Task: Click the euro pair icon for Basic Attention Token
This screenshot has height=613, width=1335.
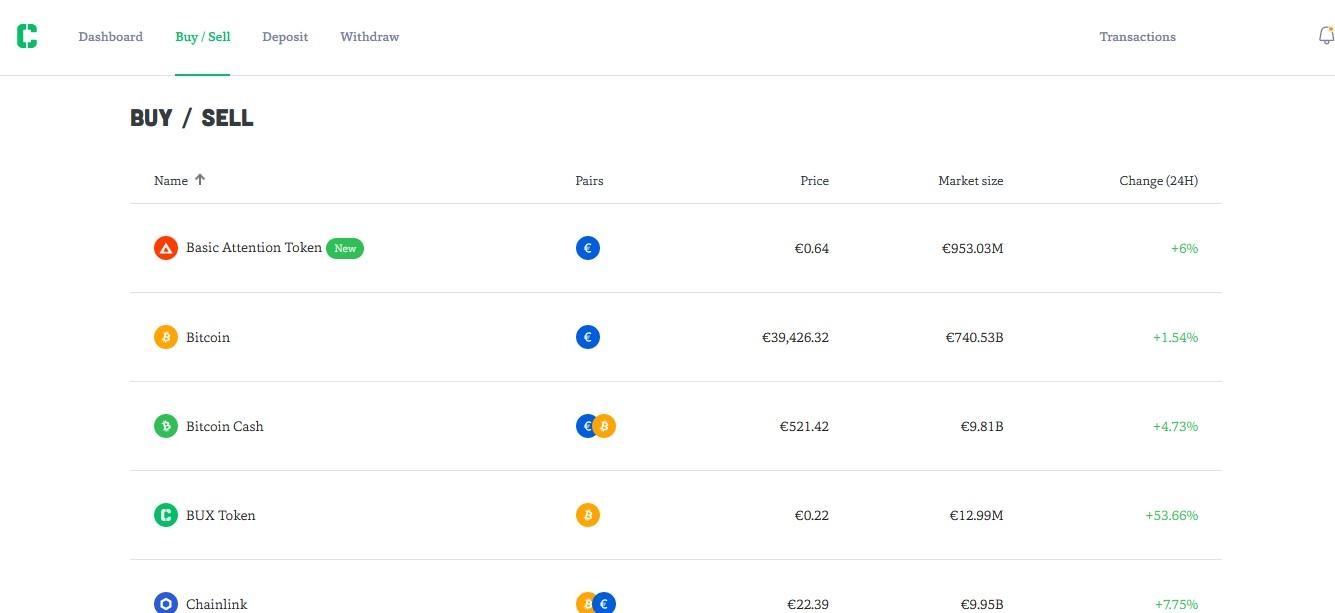Action: point(588,248)
